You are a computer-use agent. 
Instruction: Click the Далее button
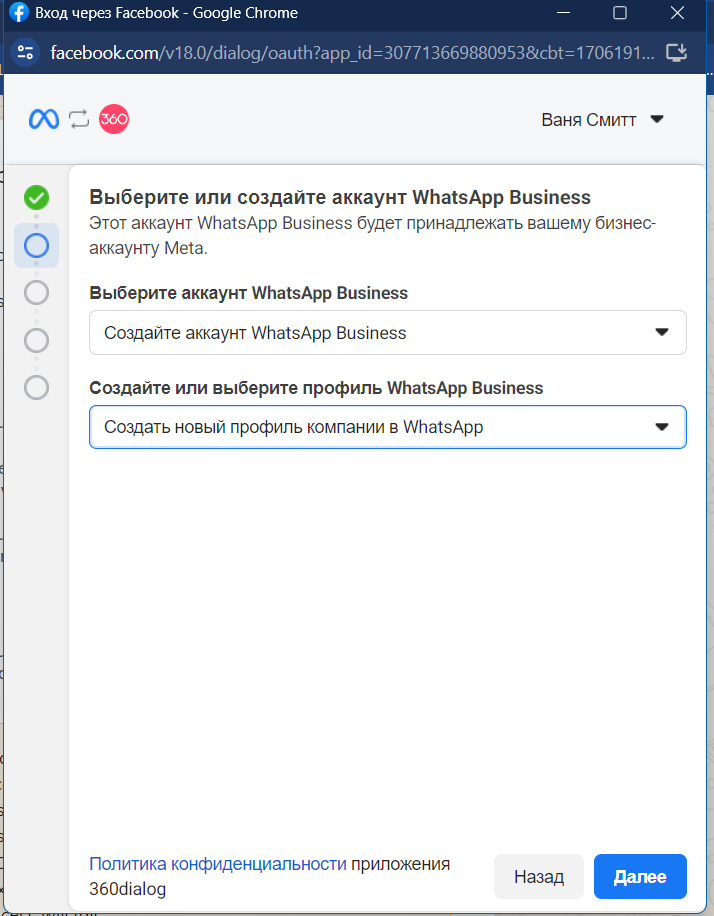tap(640, 876)
